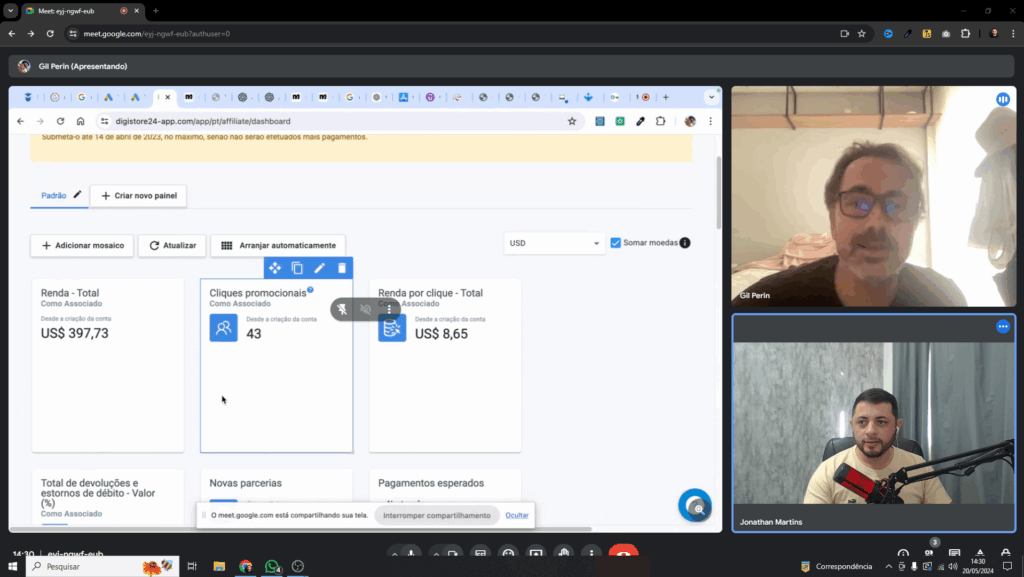This screenshot has width=1024, height=577.
Task: Switch to the Meet browser tab
Action: 75,10
